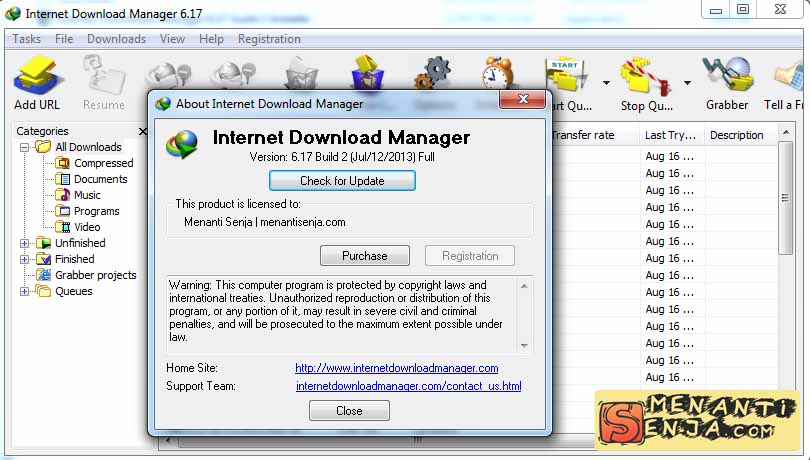Viewport: 810px width, 460px height.
Task: Click the Last Try column header
Action: point(671,135)
